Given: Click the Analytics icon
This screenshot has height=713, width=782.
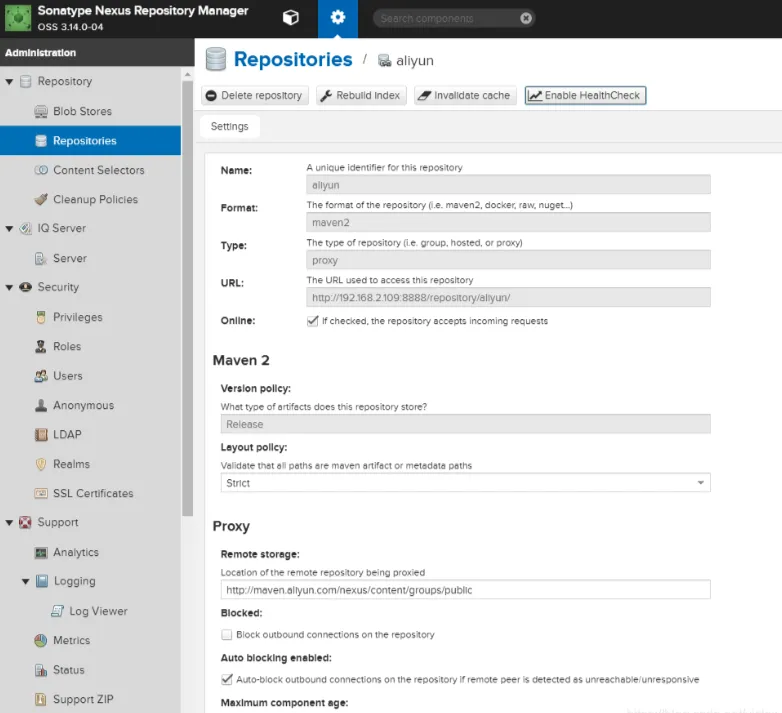Looking at the screenshot, I should tap(41, 552).
